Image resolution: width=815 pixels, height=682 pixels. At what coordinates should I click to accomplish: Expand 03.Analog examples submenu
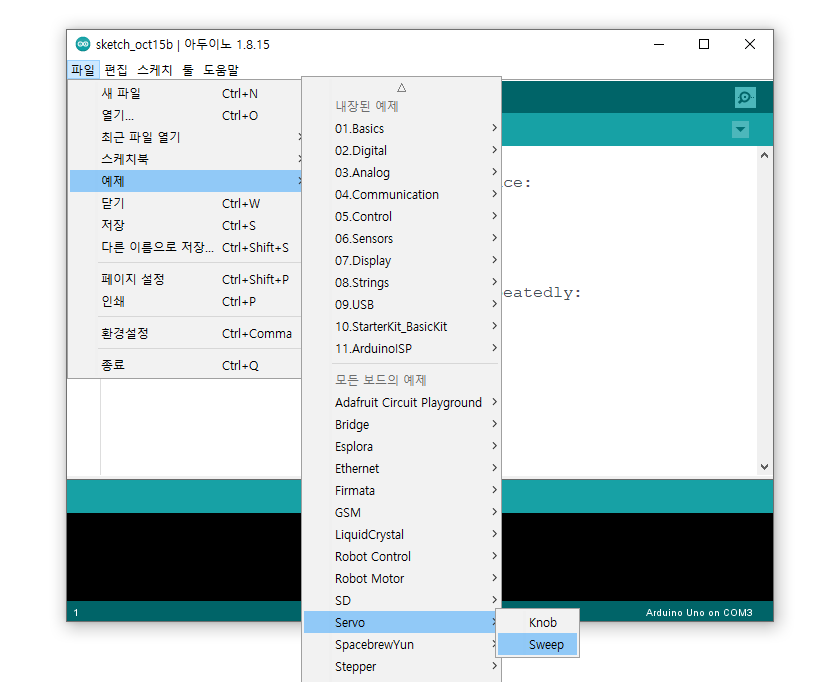[402, 172]
